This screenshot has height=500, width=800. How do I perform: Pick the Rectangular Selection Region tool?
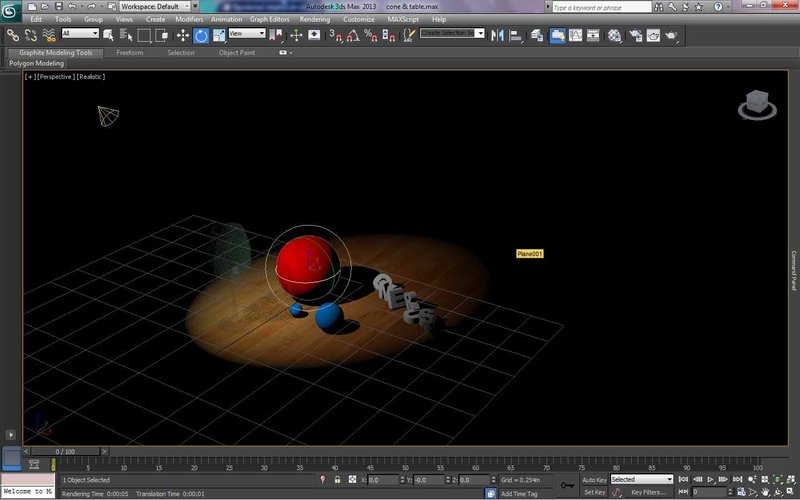(144, 35)
